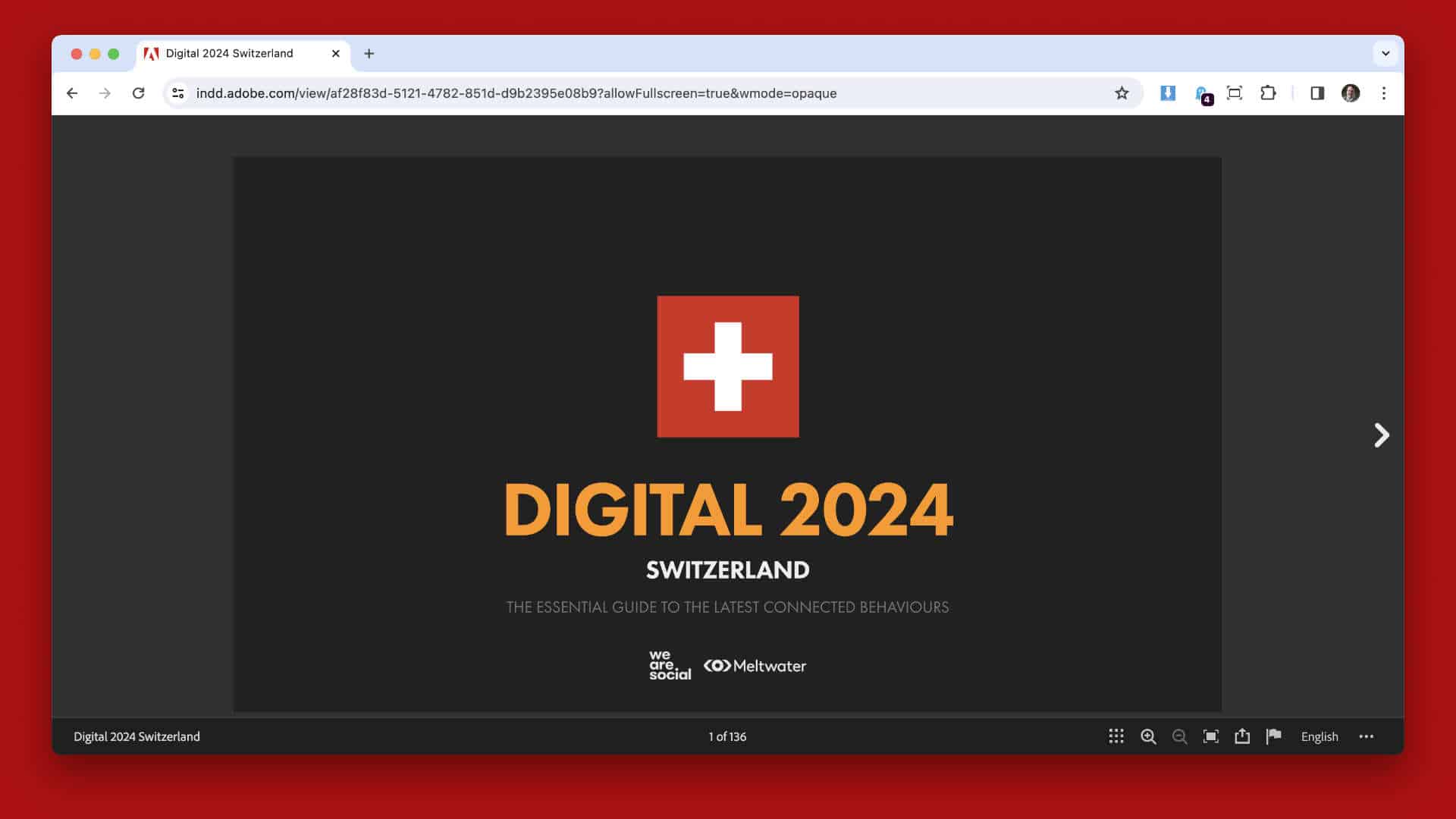
Task: Open the English language selector
Action: [1319, 736]
